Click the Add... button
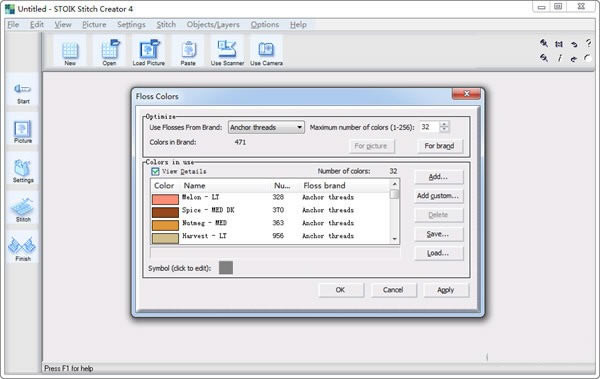Image resolution: width=600 pixels, height=379 pixels. 438,176
